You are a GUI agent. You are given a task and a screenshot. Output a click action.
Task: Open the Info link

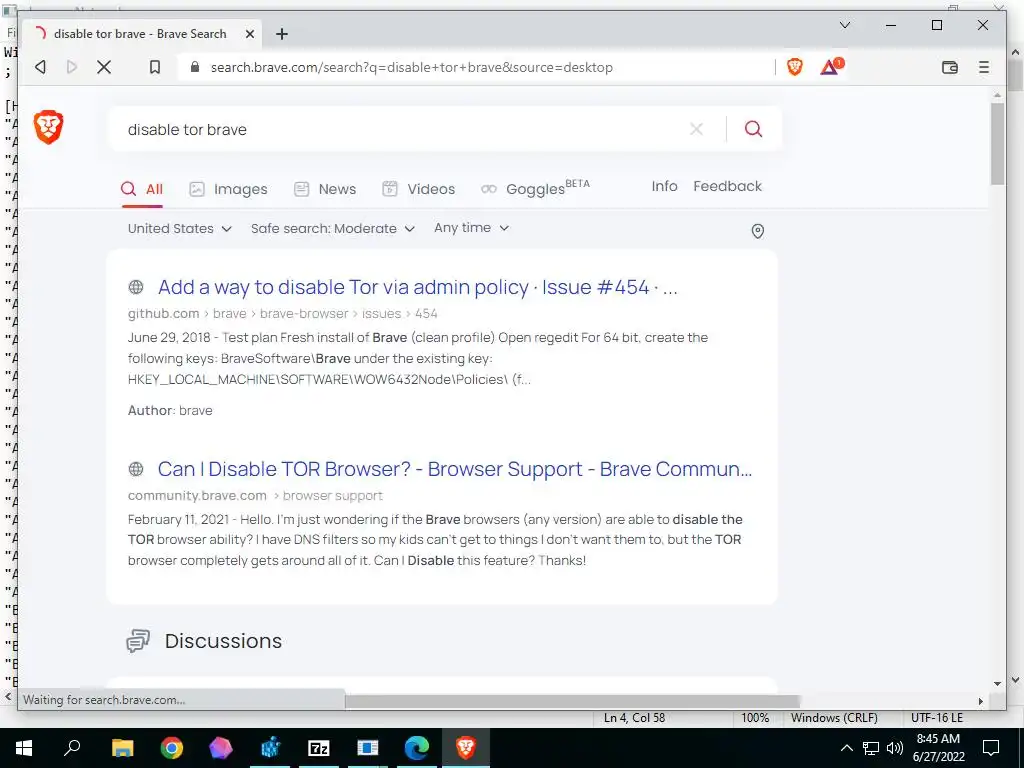(664, 186)
